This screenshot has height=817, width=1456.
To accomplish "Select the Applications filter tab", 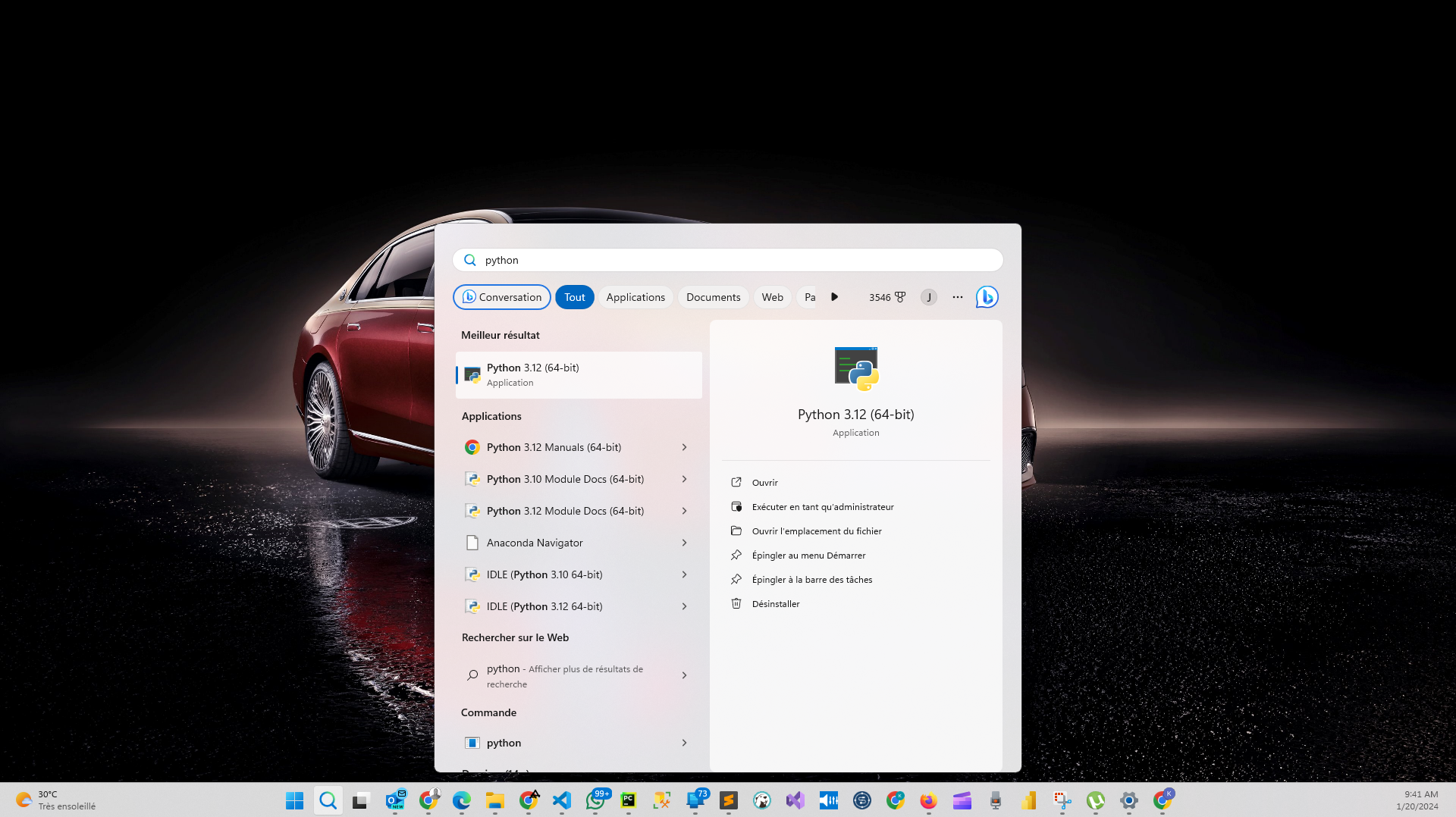I will click(x=635, y=297).
